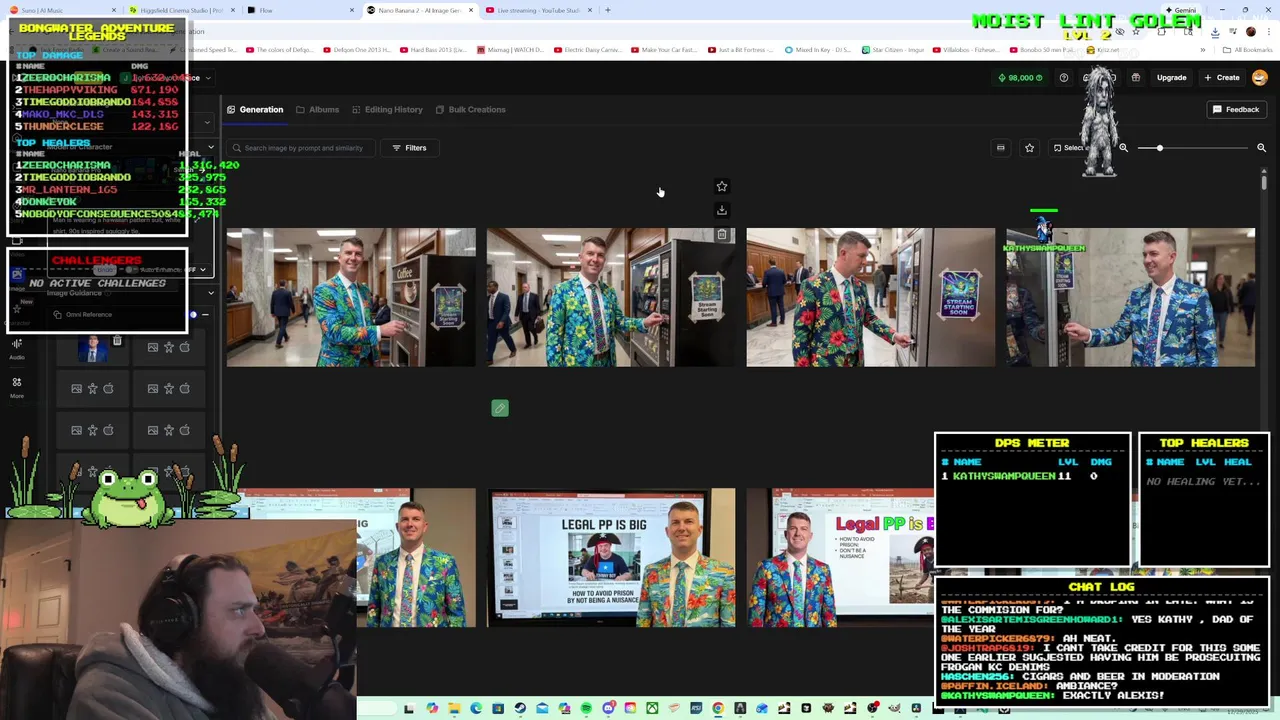Open the Chrome profile avatar

1251,31
